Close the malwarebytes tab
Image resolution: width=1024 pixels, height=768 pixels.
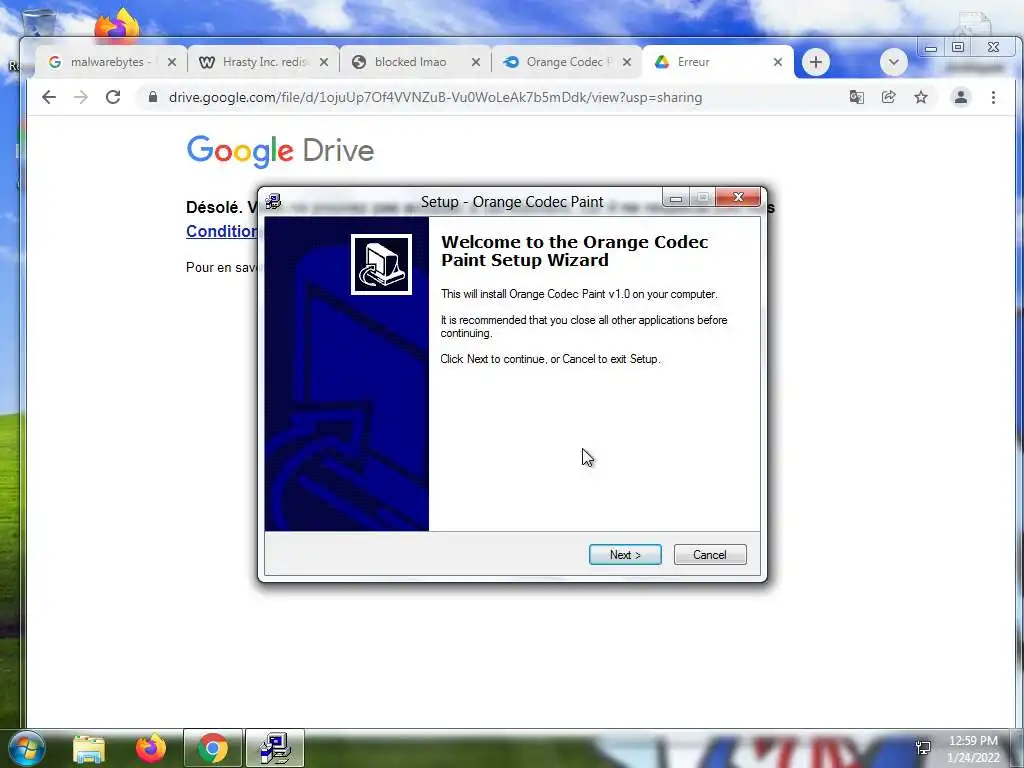(172, 62)
